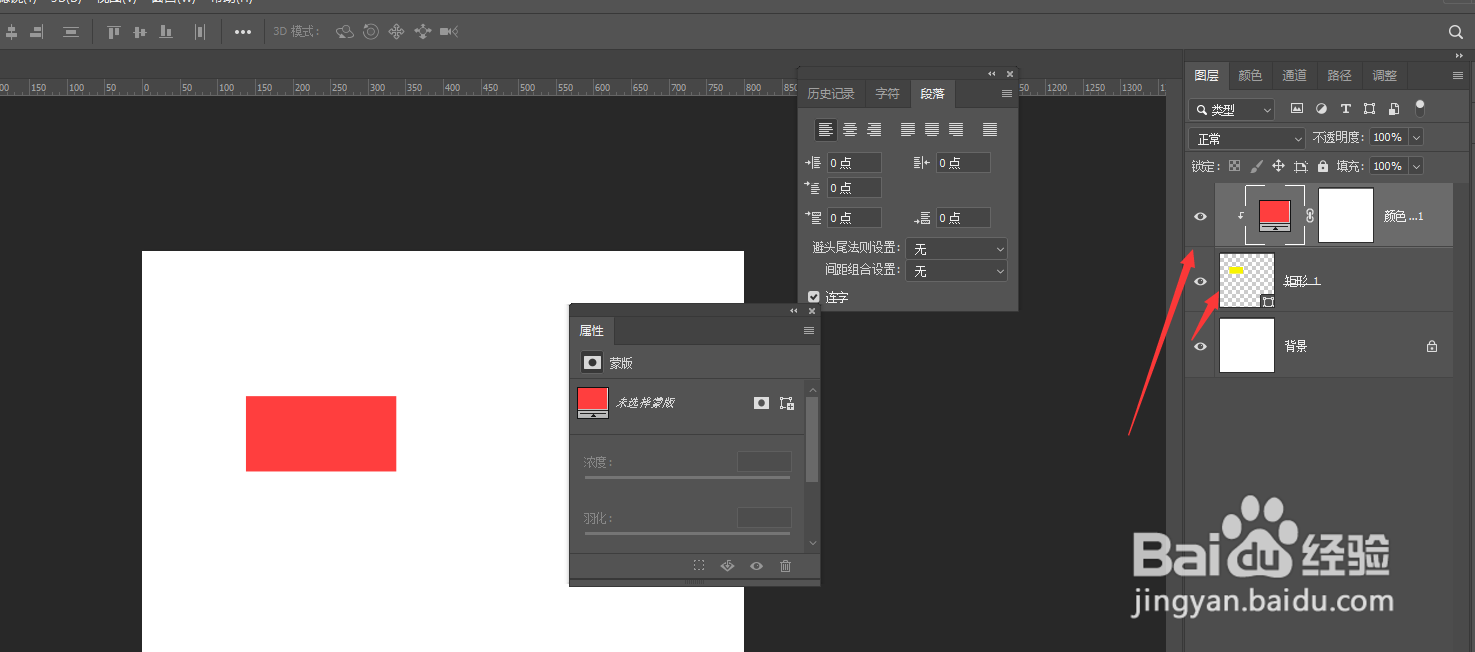
Task: Click the trash icon in Properties panel
Action: click(x=785, y=566)
